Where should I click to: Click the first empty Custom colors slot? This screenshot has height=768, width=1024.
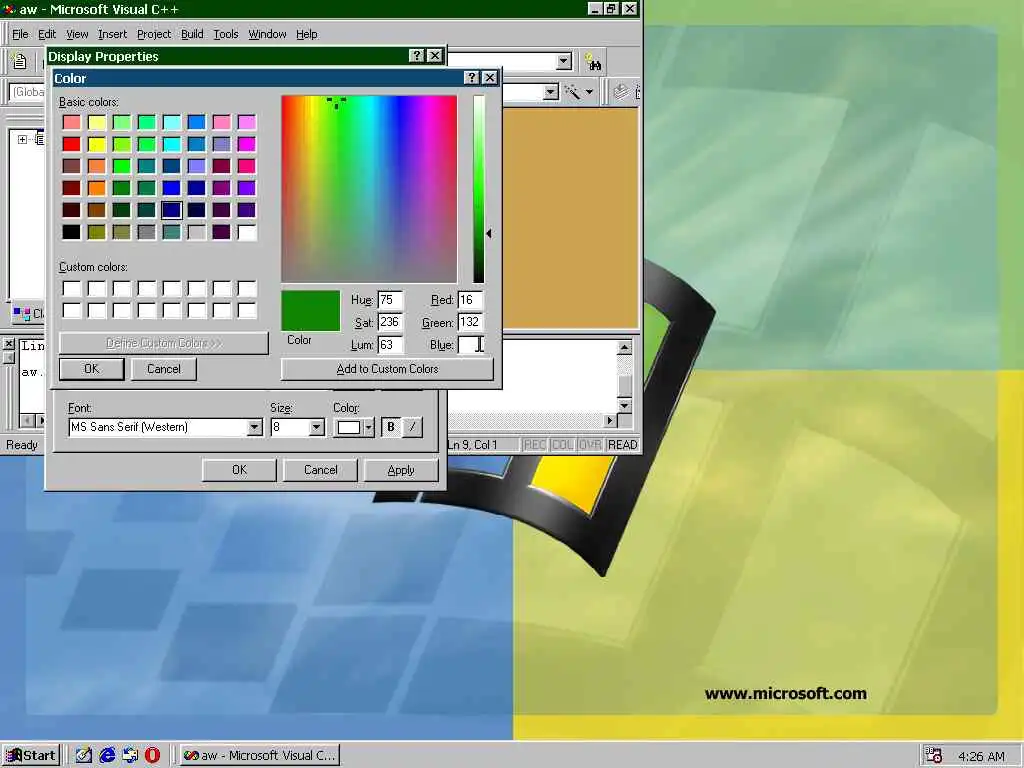pos(72,289)
